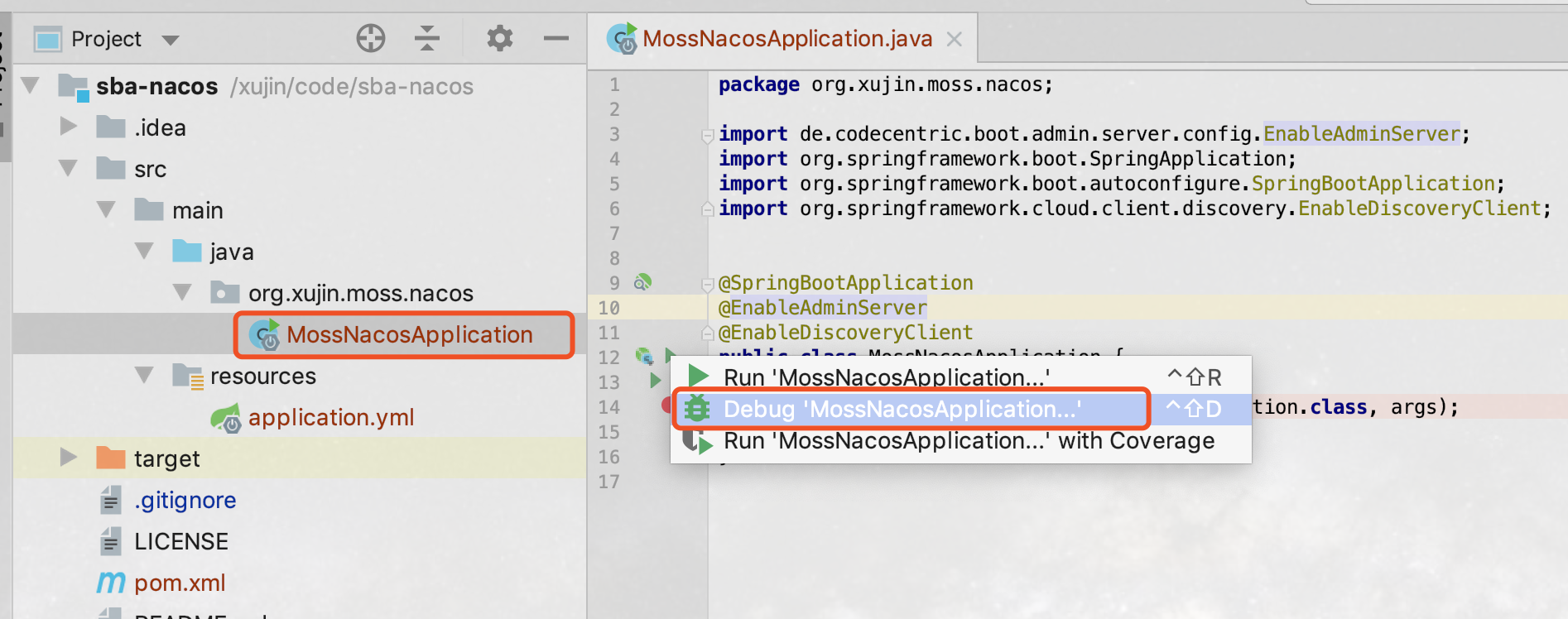Click the application.yml Spring config icon
Image resolution: width=1568 pixels, height=619 pixels.
tap(226, 419)
